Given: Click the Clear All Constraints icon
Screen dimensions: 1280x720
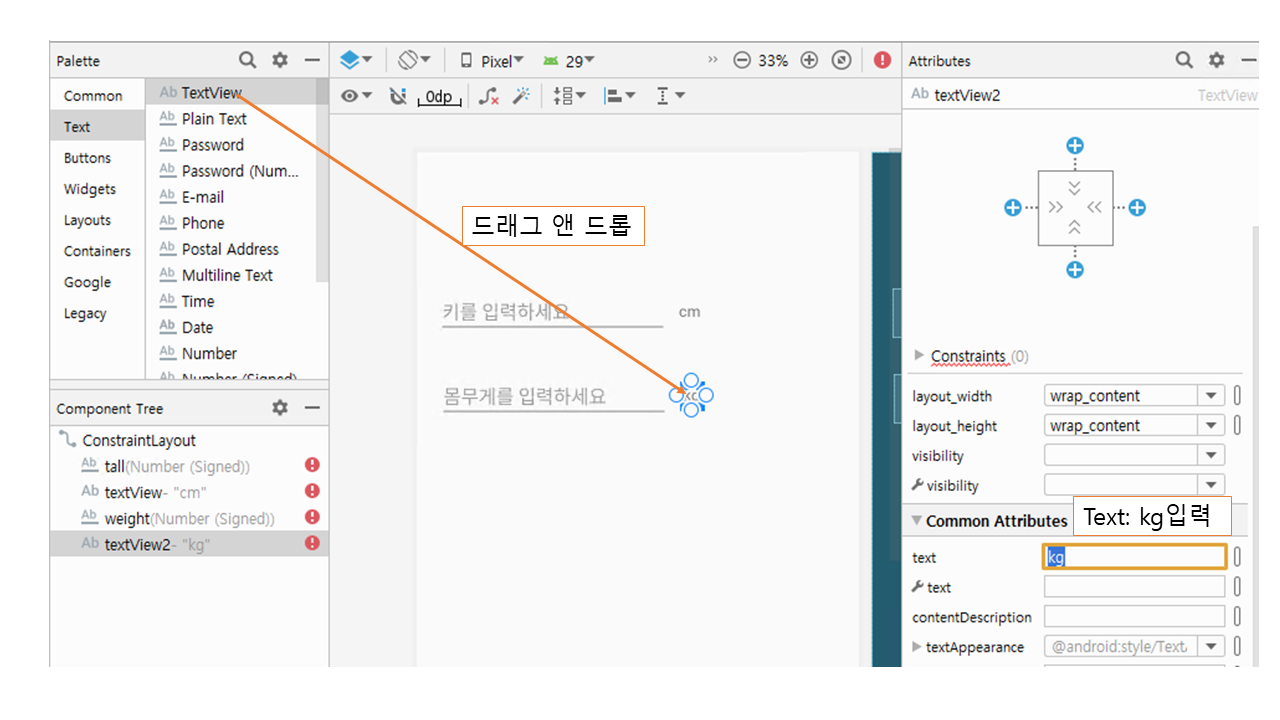Looking at the screenshot, I should click(488, 96).
